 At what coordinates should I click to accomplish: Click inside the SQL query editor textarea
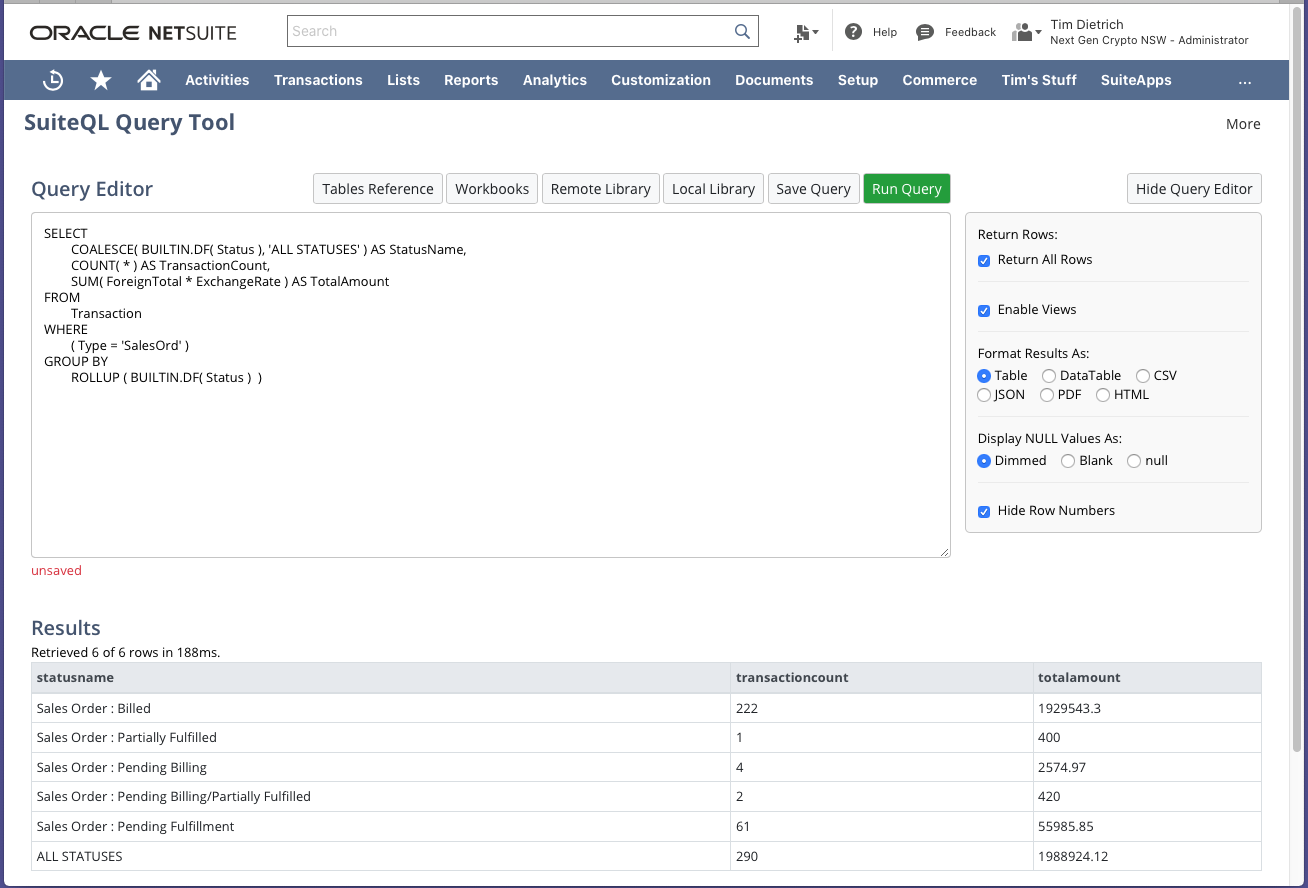tap(491, 385)
